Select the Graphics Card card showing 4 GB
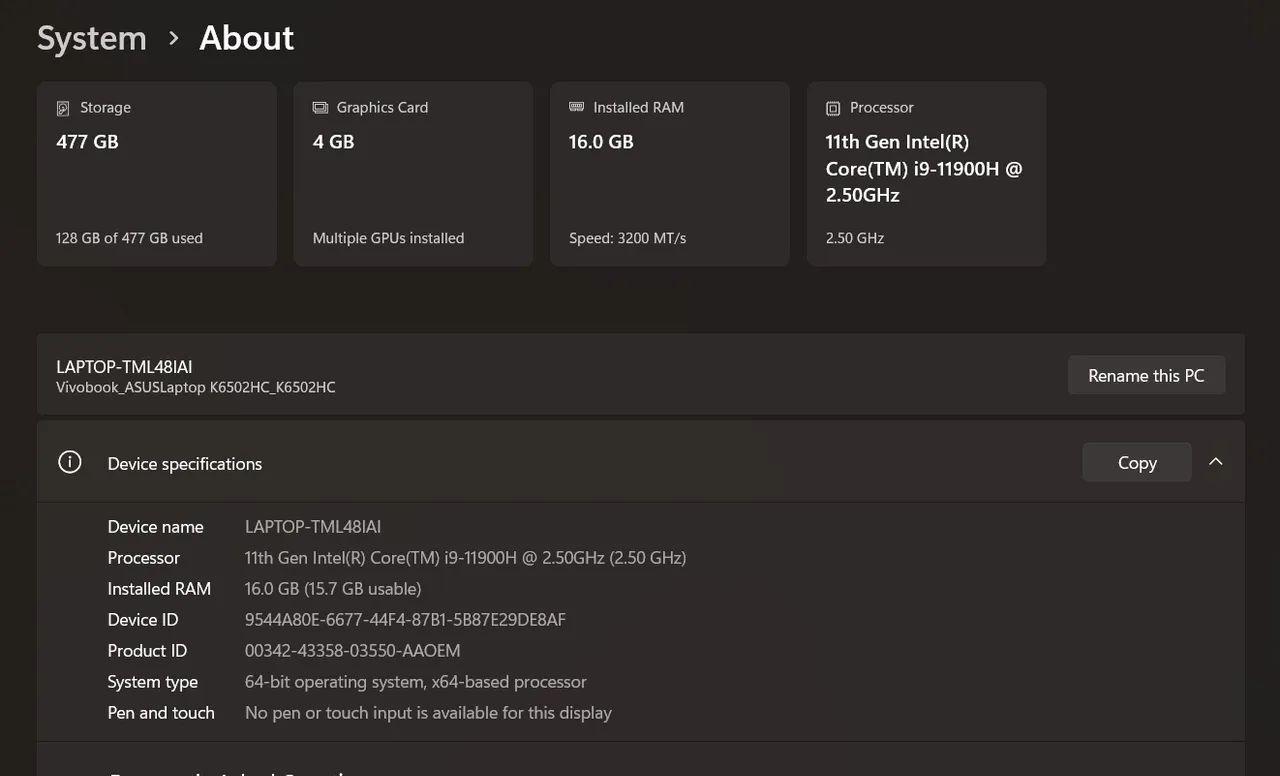Viewport: 1280px width, 776px height. point(413,173)
